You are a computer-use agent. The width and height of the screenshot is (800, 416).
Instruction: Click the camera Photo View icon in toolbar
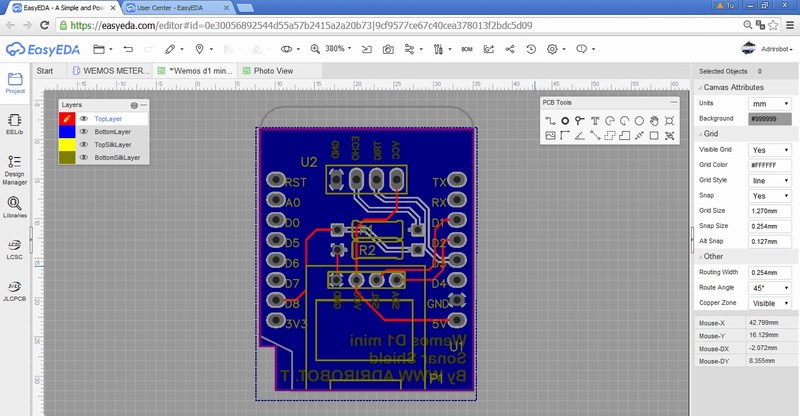(388, 49)
